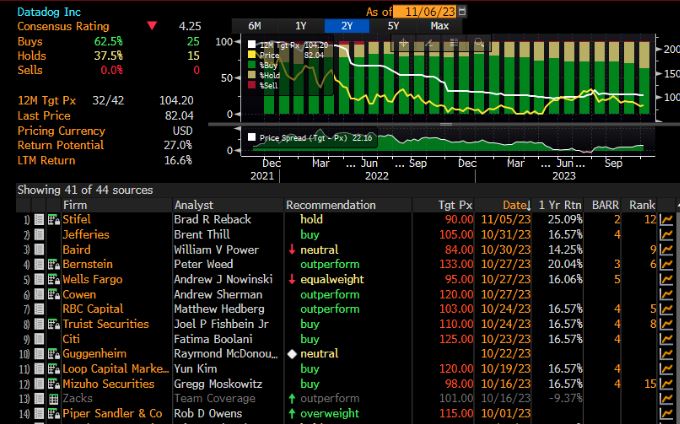The height and width of the screenshot is (424, 680).
Task: Open the list view tool on chart toolbar
Action: click(x=454, y=42)
